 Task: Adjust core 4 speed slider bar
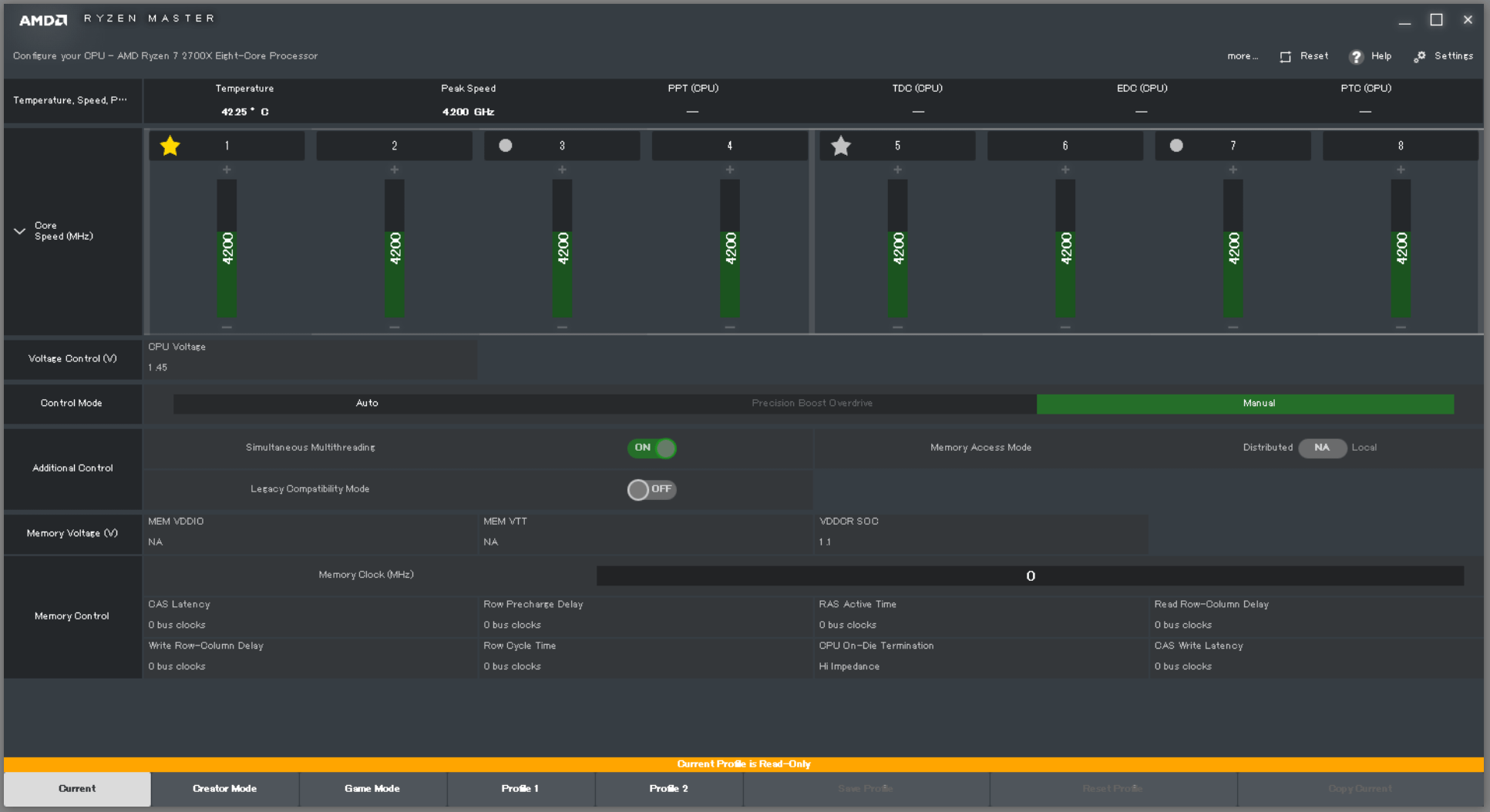pyautogui.click(x=729, y=248)
